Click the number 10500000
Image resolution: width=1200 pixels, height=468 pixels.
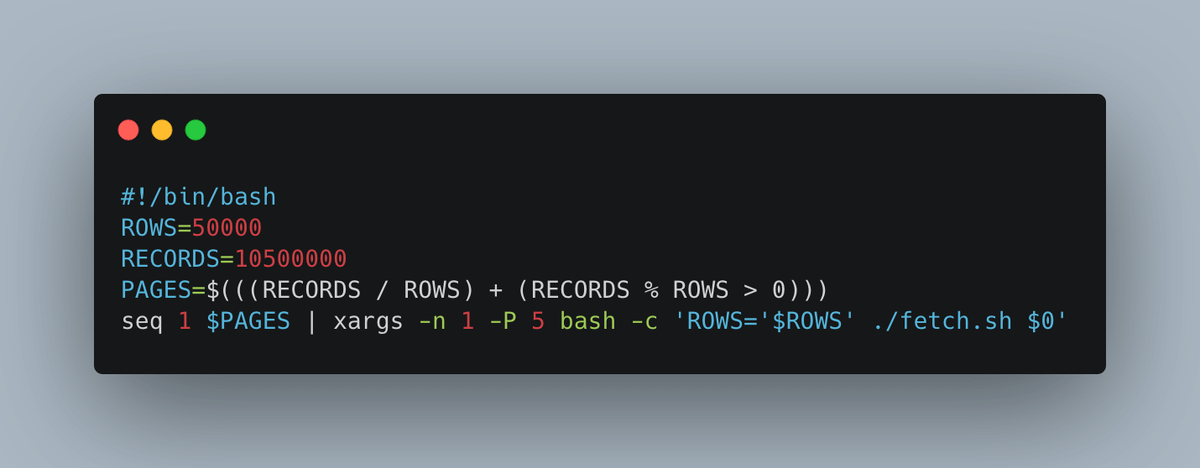(290, 259)
